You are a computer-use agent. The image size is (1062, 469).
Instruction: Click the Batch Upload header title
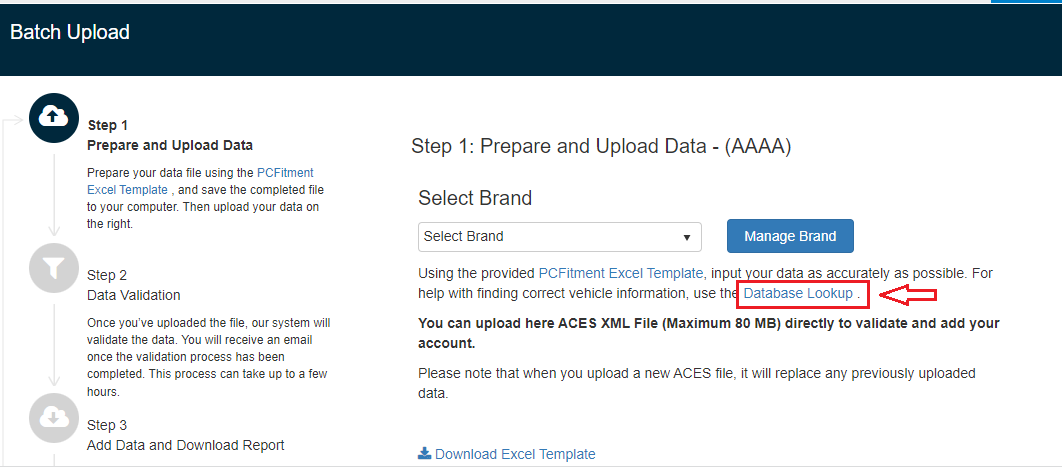click(x=70, y=32)
